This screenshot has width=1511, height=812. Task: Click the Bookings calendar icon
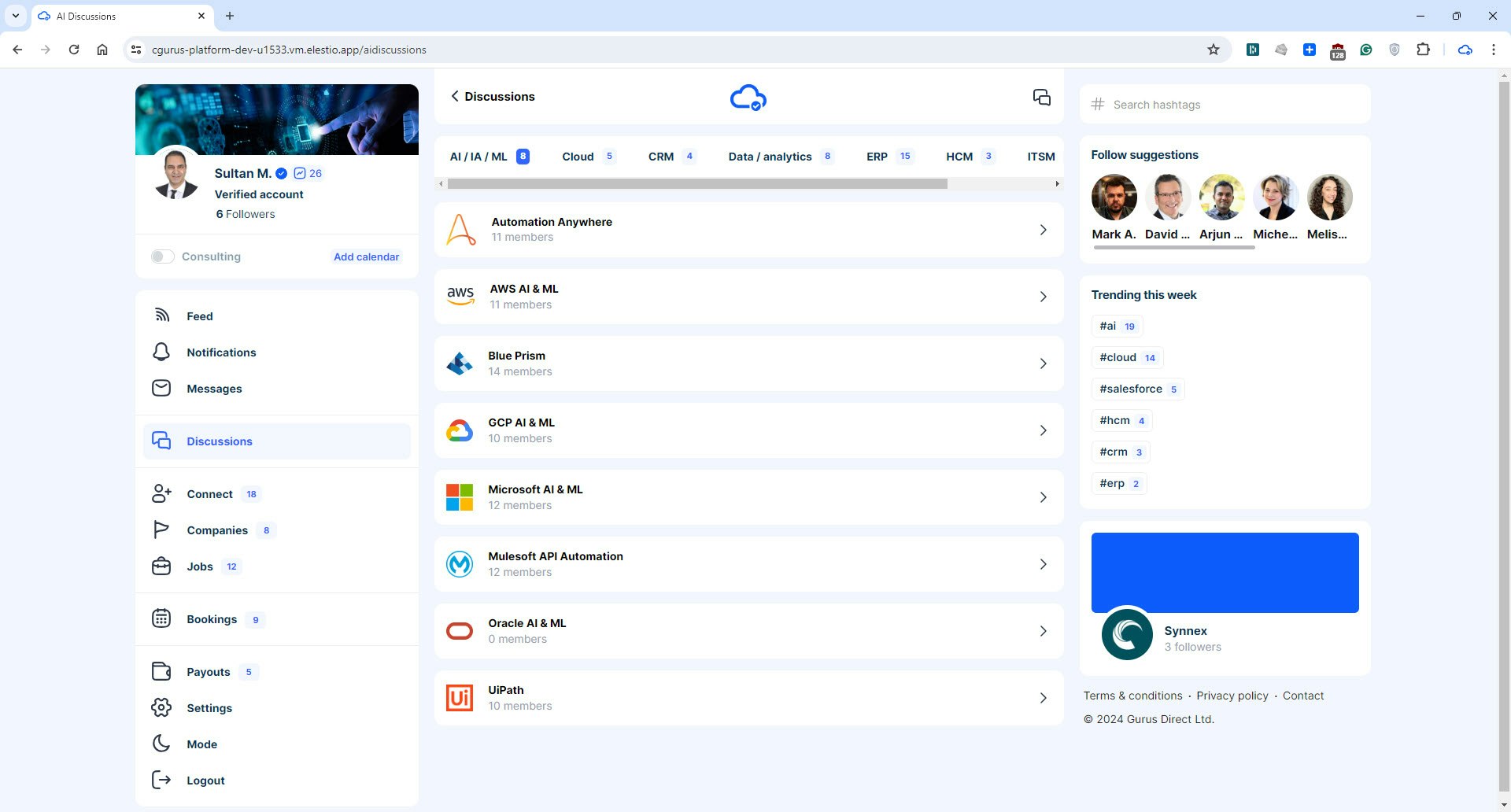pos(161,618)
